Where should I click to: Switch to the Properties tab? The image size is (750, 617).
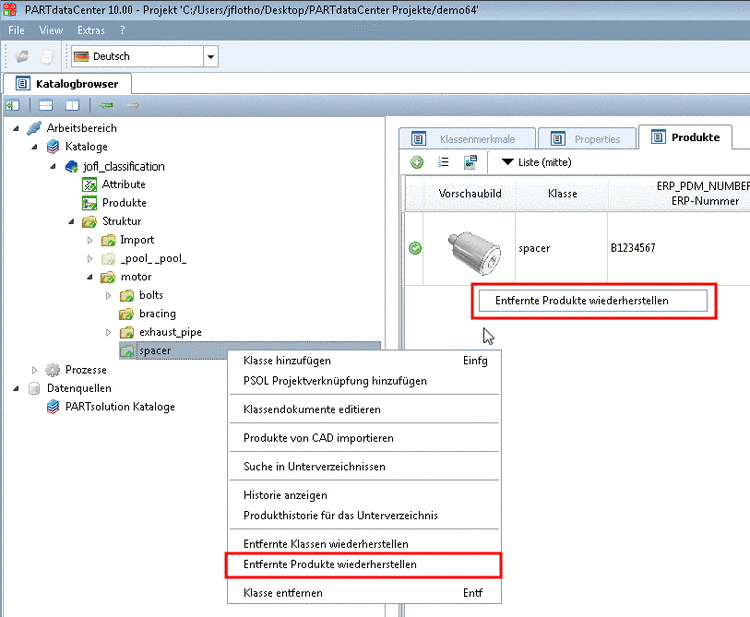588,139
